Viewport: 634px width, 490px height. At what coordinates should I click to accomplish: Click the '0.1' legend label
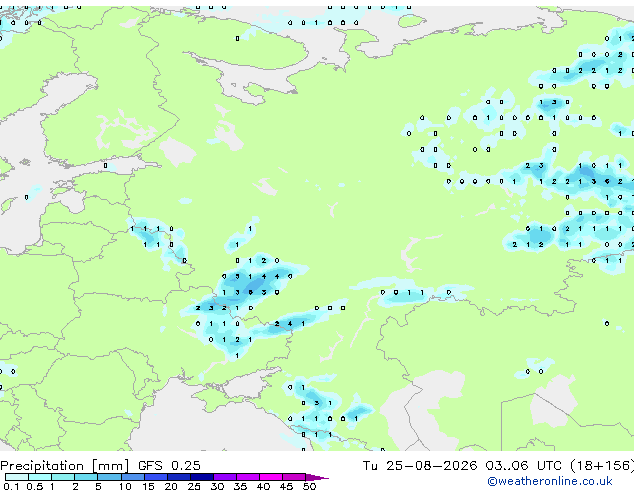pos(11,486)
